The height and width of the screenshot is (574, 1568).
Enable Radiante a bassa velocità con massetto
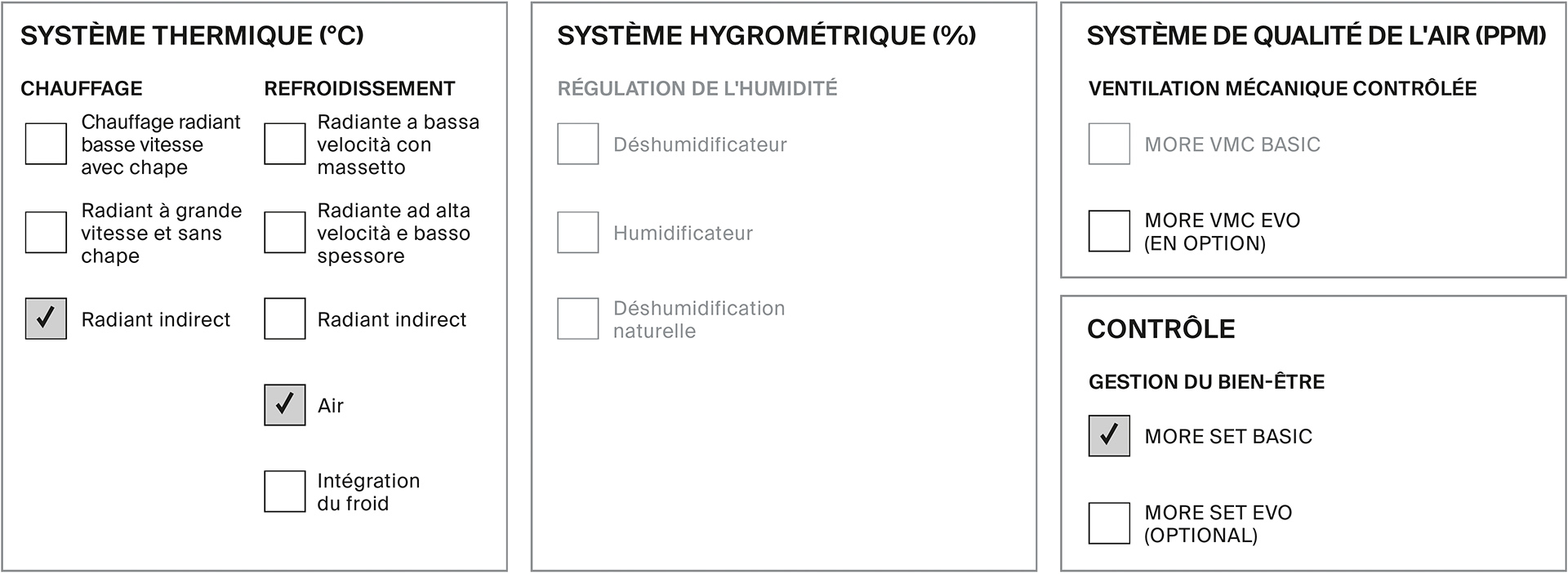pos(284,145)
